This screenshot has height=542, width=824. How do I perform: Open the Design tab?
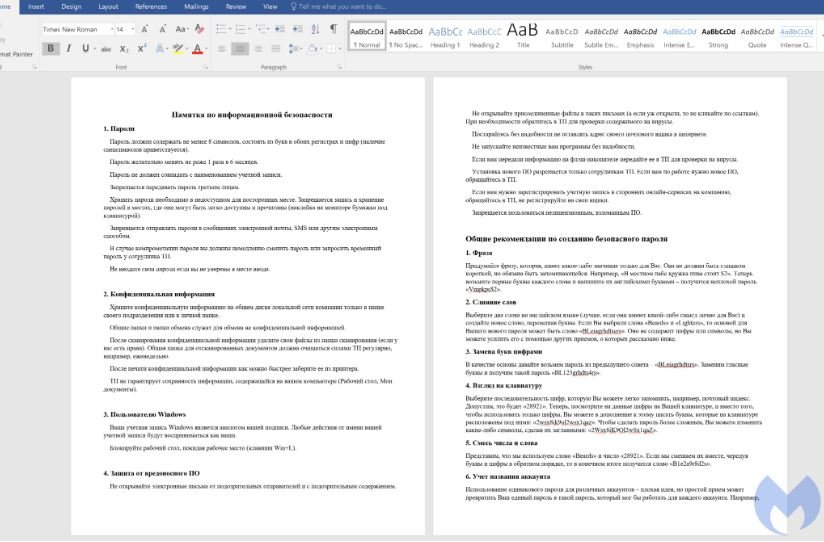pos(71,6)
